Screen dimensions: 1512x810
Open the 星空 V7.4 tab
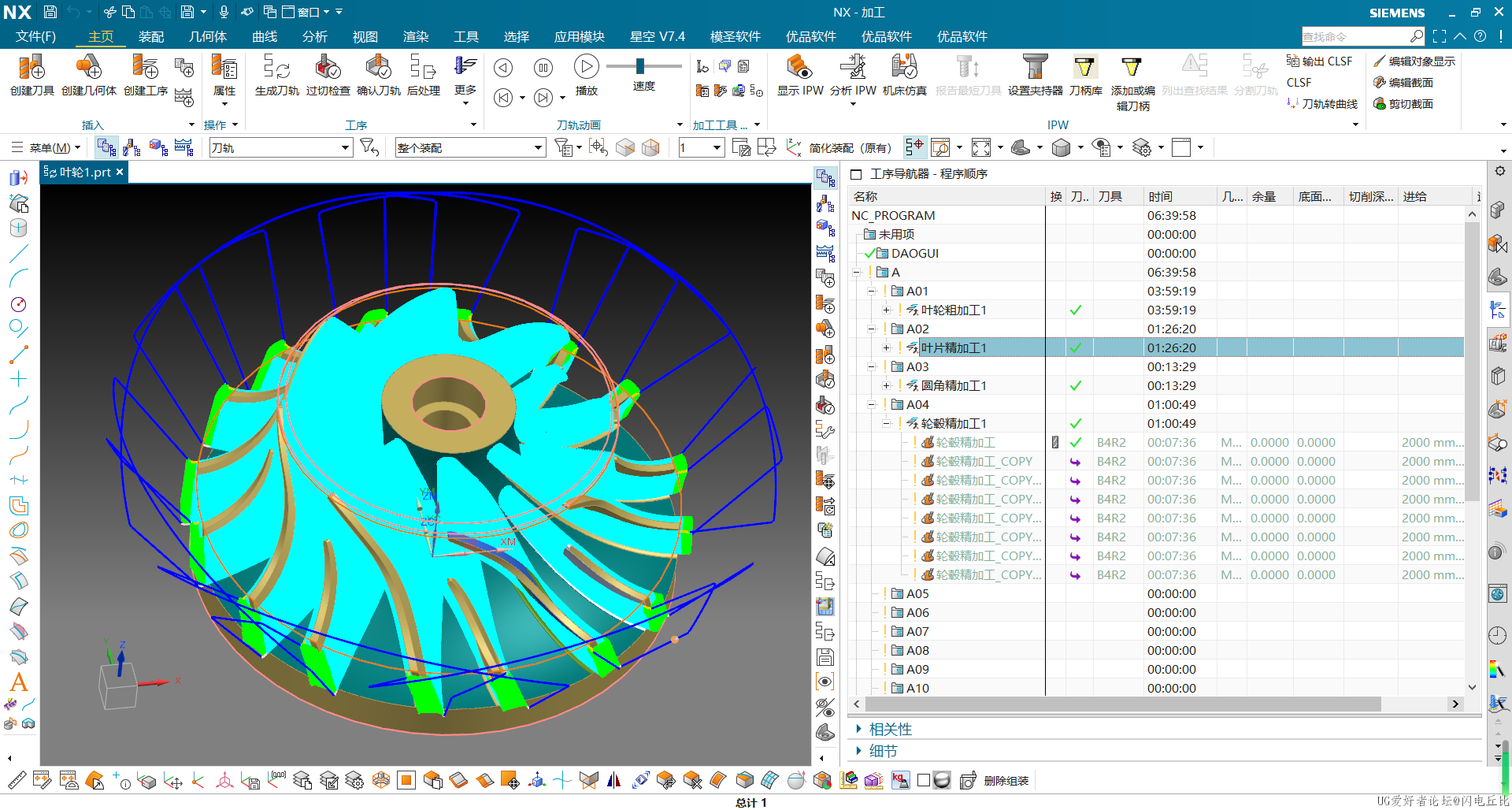point(658,36)
